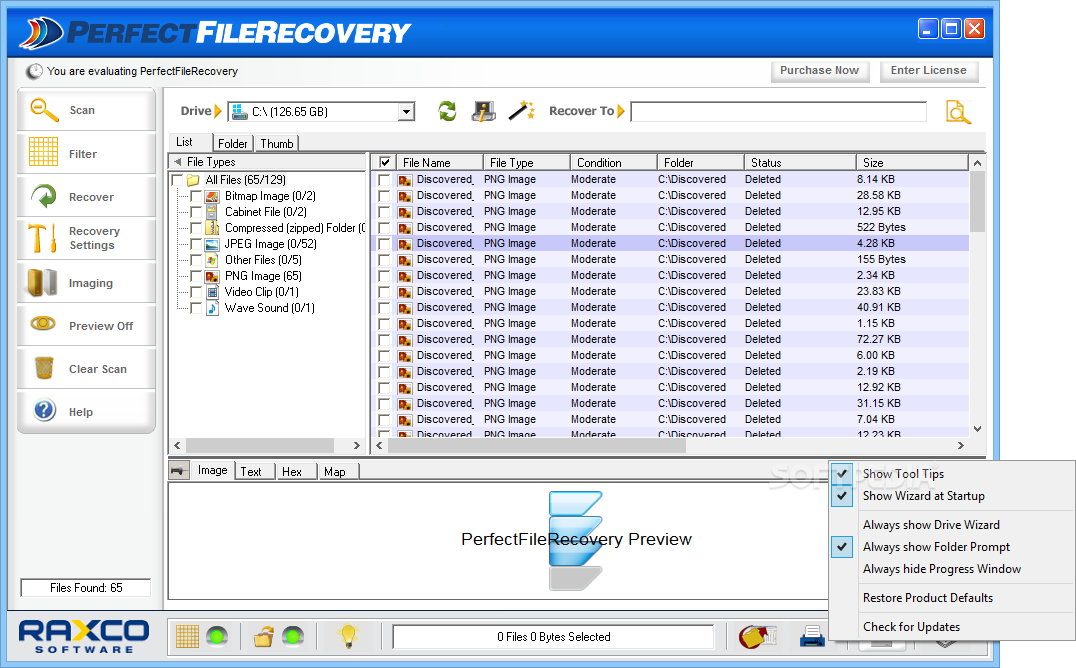1076x668 pixels.
Task: Start a Scan from the sidebar
Action: tap(86, 110)
